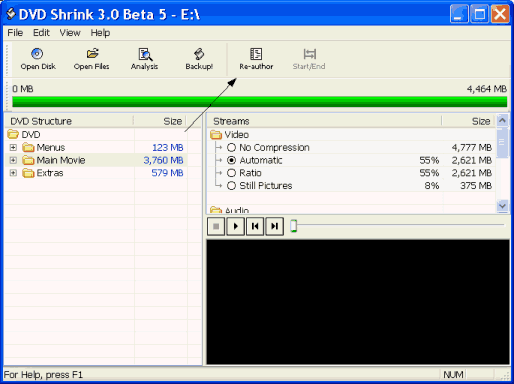
Task: Click the left pane Size column header
Action: click(160, 121)
